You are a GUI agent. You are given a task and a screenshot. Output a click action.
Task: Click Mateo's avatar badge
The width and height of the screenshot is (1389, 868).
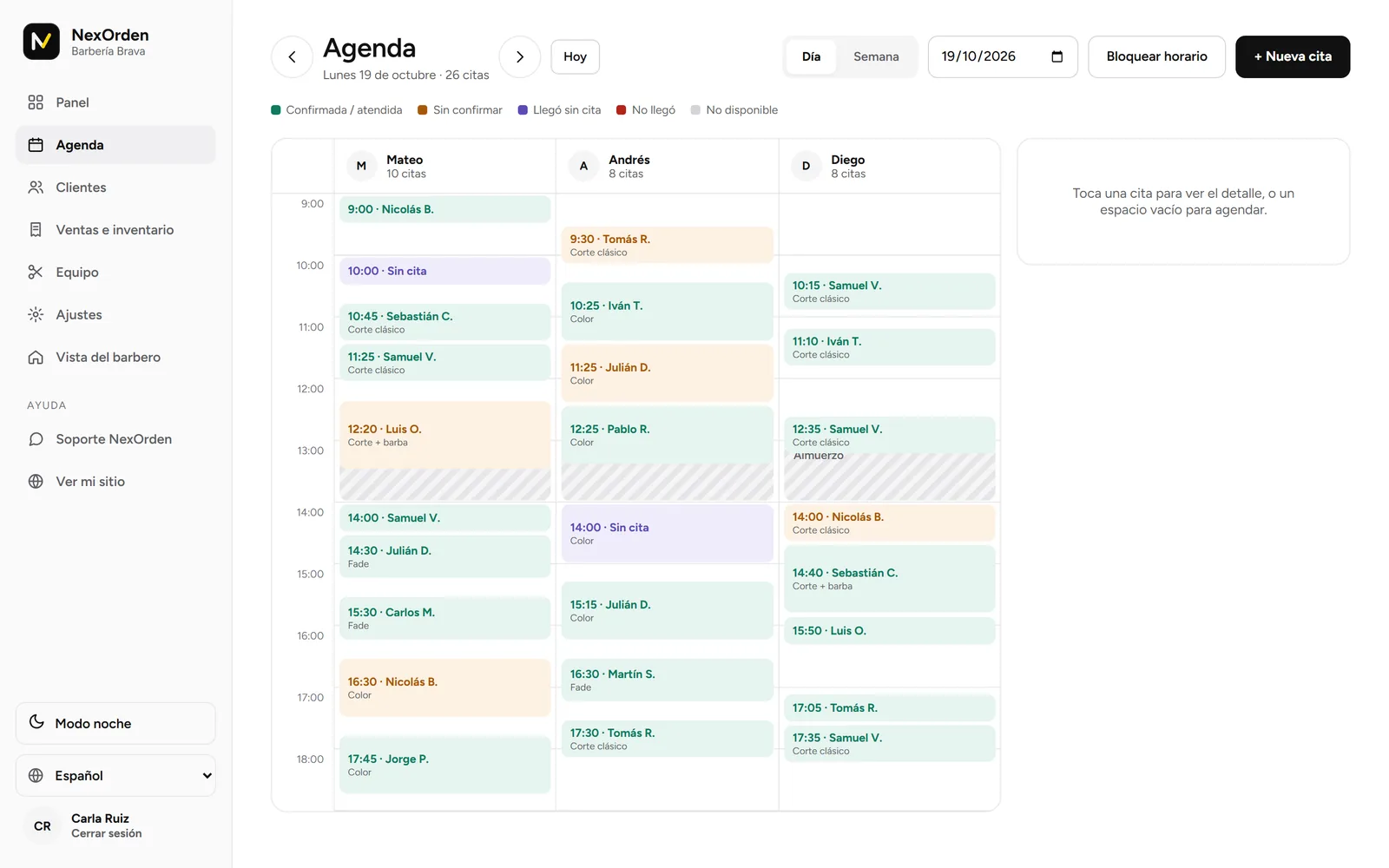click(x=361, y=166)
